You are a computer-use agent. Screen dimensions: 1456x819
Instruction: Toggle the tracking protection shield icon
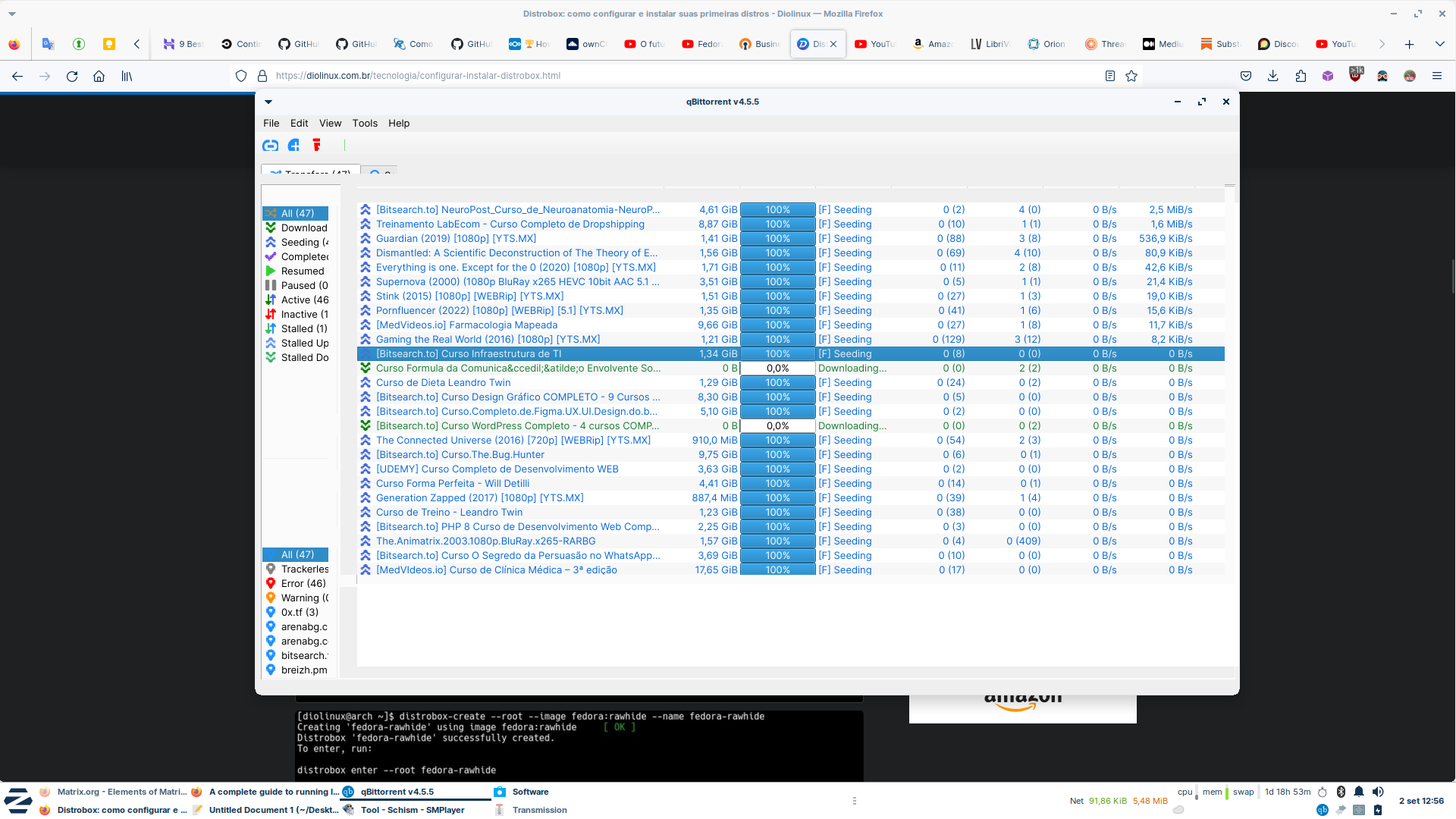click(x=240, y=76)
